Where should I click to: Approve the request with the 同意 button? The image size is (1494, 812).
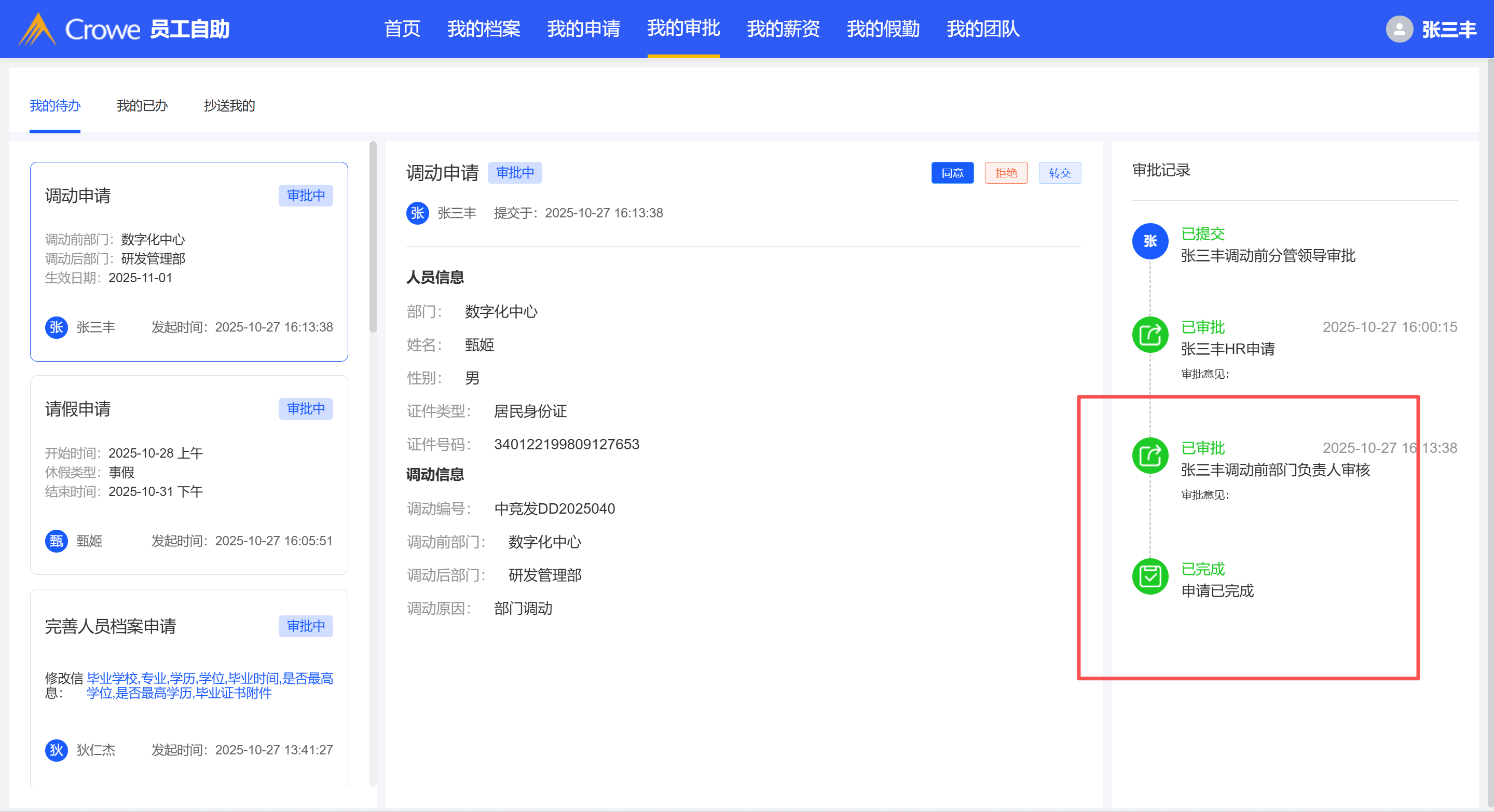pyautogui.click(x=952, y=173)
